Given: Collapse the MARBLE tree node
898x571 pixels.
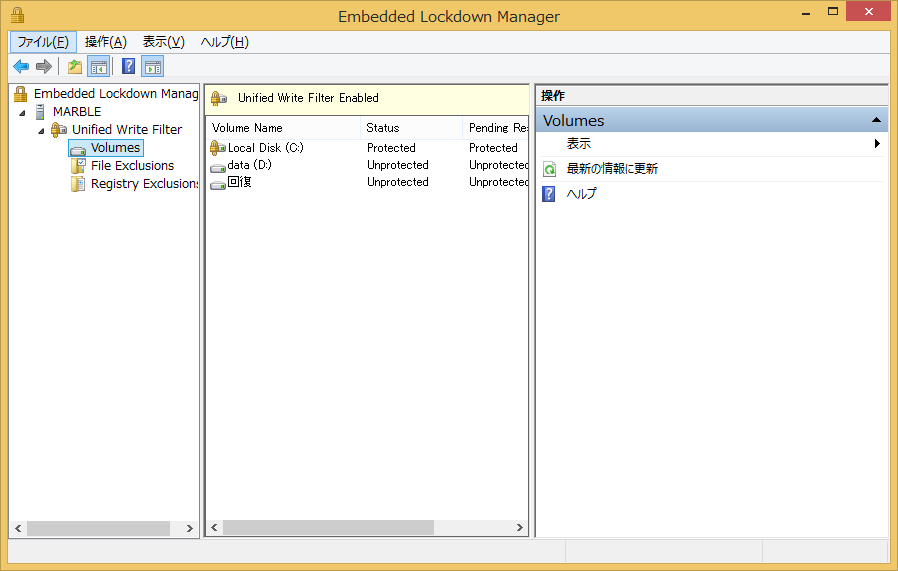Looking at the screenshot, I should click(22, 113).
